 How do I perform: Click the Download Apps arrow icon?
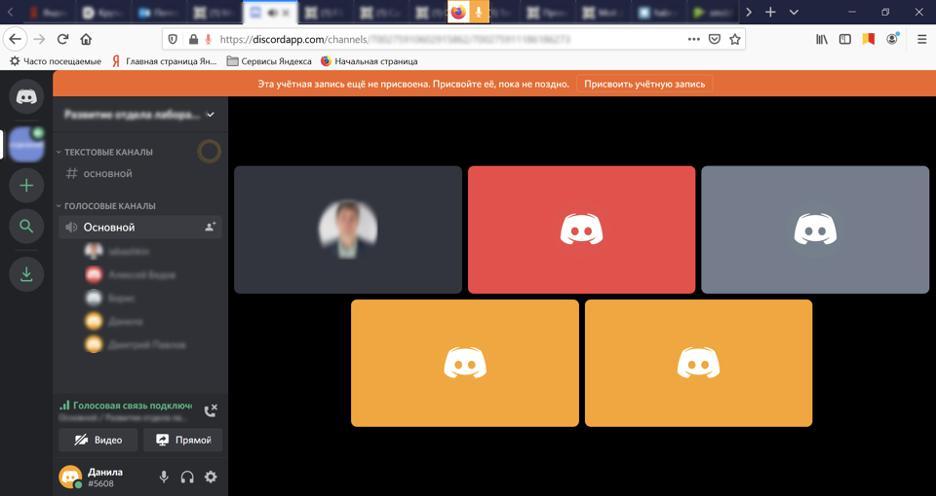(x=26, y=275)
